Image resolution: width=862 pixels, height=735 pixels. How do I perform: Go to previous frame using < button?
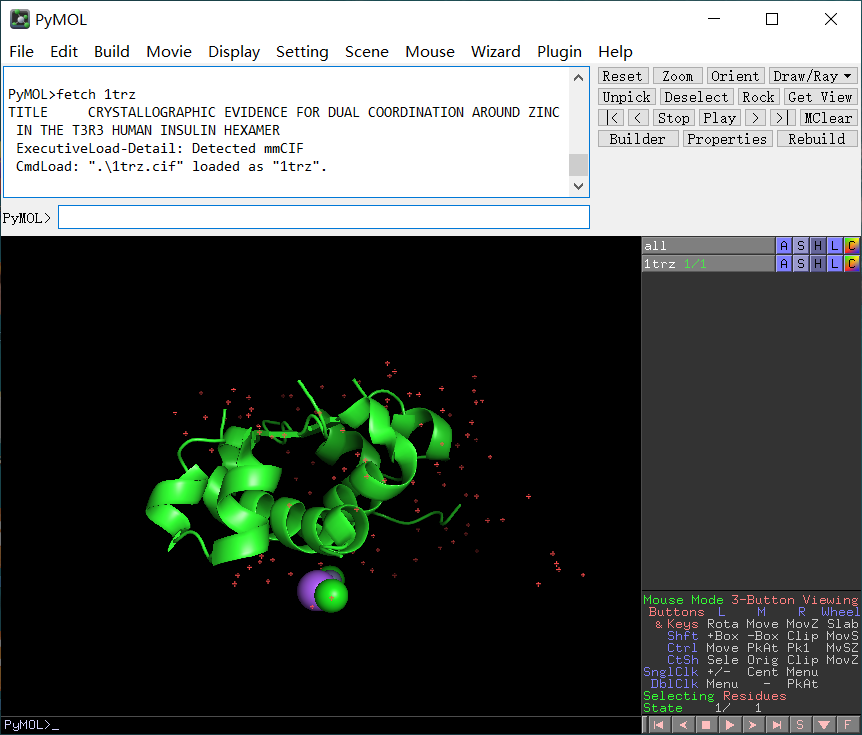click(638, 118)
